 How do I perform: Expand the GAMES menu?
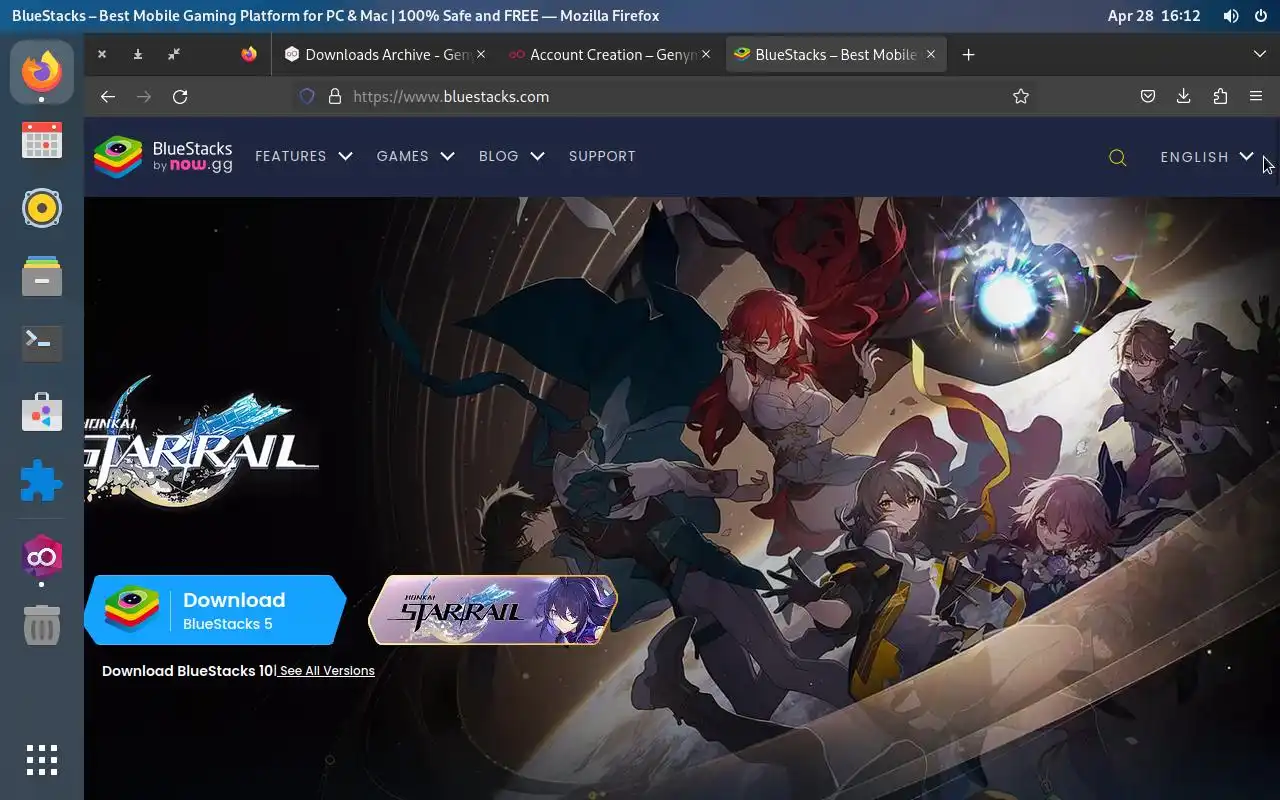click(x=415, y=156)
